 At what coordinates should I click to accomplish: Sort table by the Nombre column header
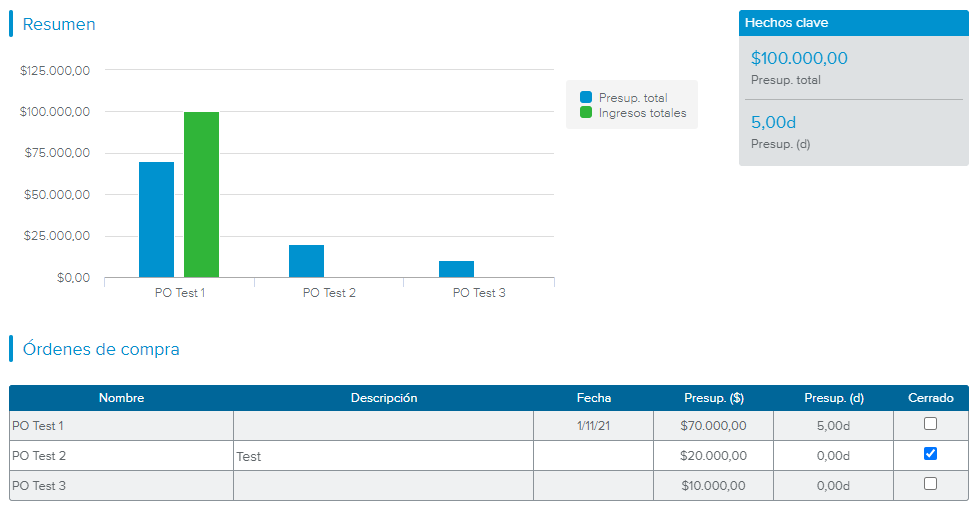pos(121,398)
